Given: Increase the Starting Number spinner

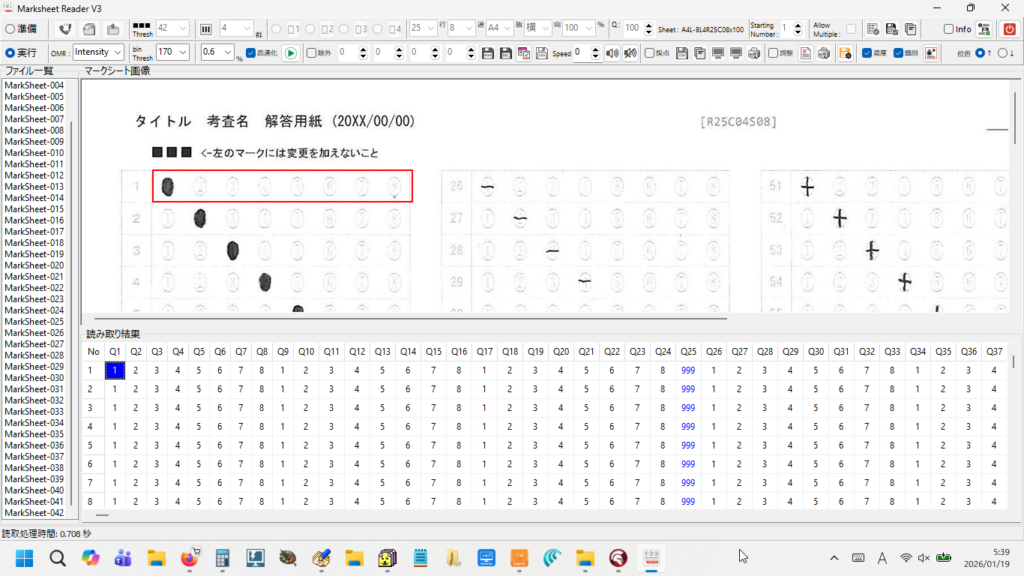Looking at the screenshot, I should click(798, 25).
